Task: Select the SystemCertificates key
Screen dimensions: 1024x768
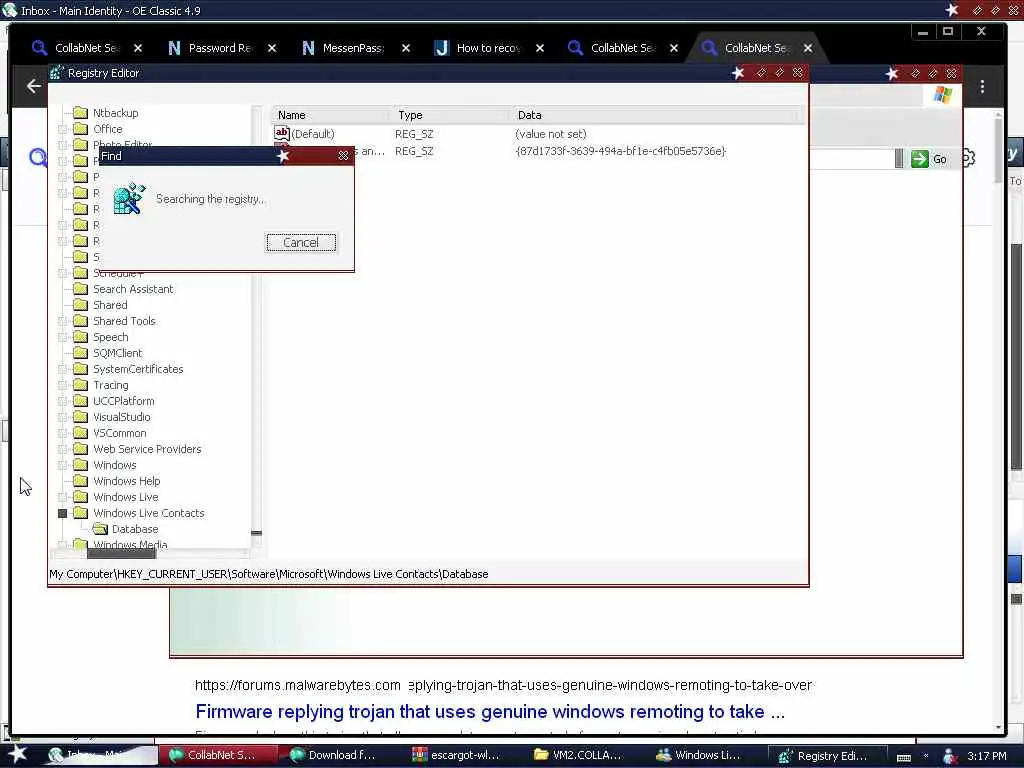Action: pyautogui.click(x=138, y=369)
